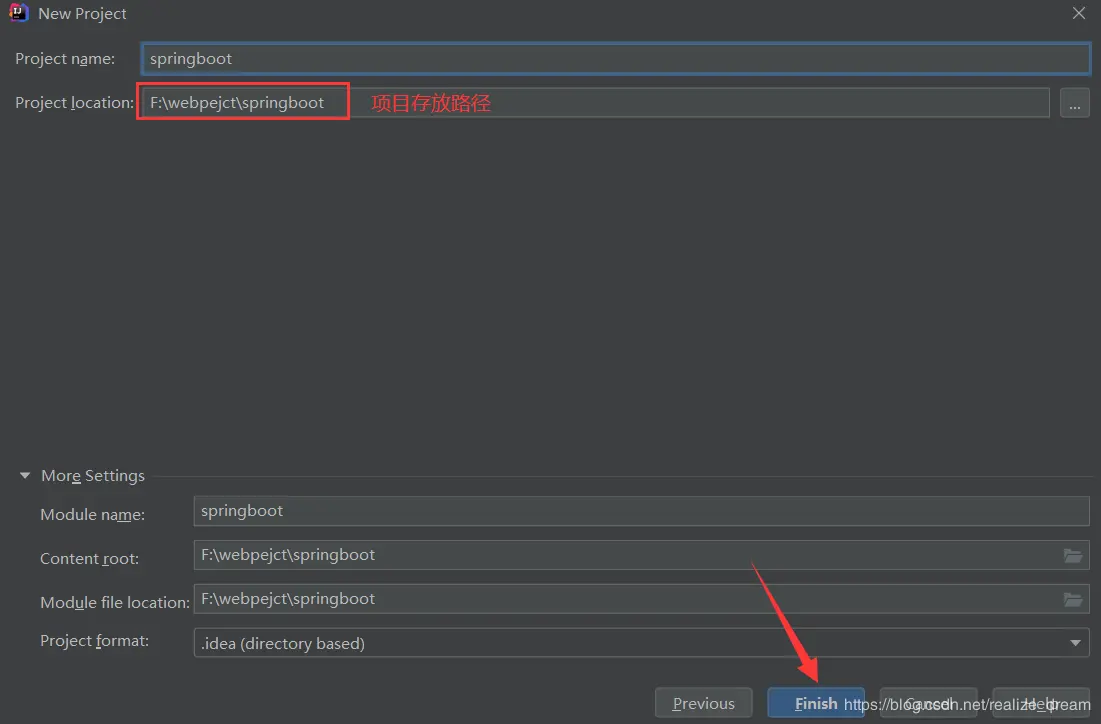Close the New Project dialog
1101x724 pixels.
[x=1079, y=13]
